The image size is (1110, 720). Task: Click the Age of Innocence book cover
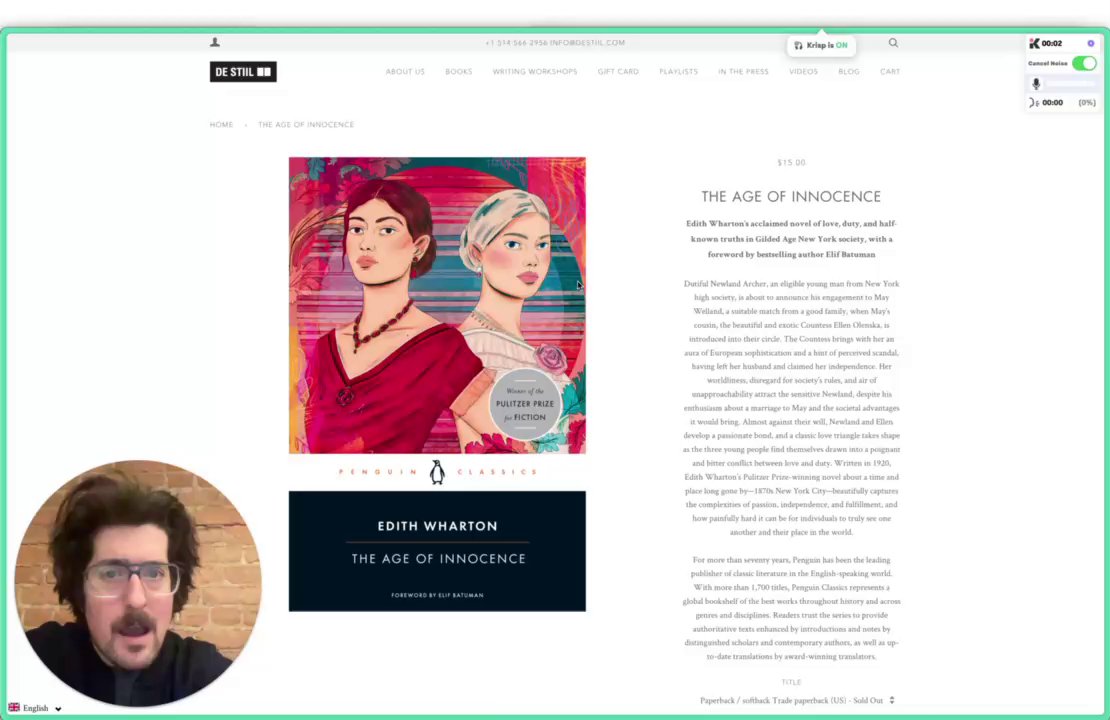pos(437,384)
